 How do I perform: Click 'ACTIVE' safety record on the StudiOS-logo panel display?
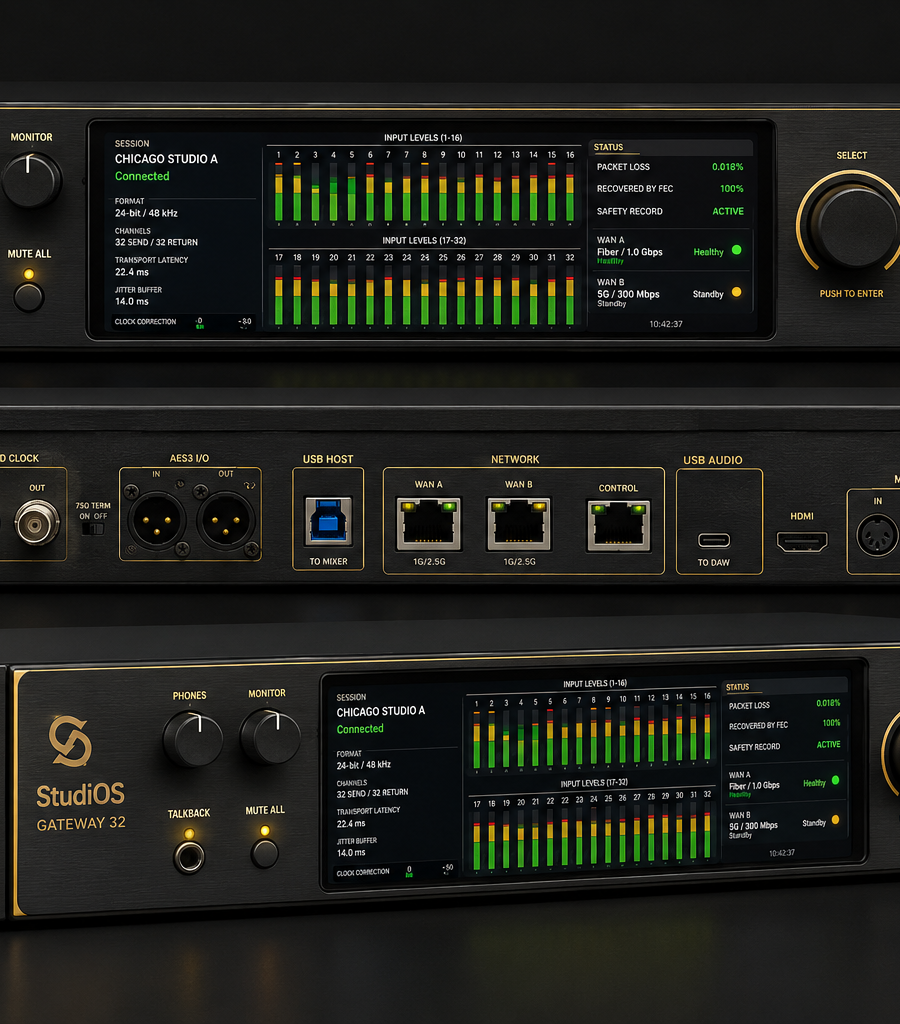(828, 744)
